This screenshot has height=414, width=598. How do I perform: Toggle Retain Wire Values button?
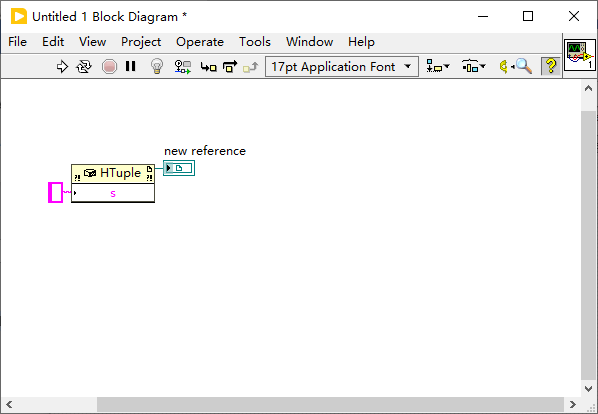point(183,67)
